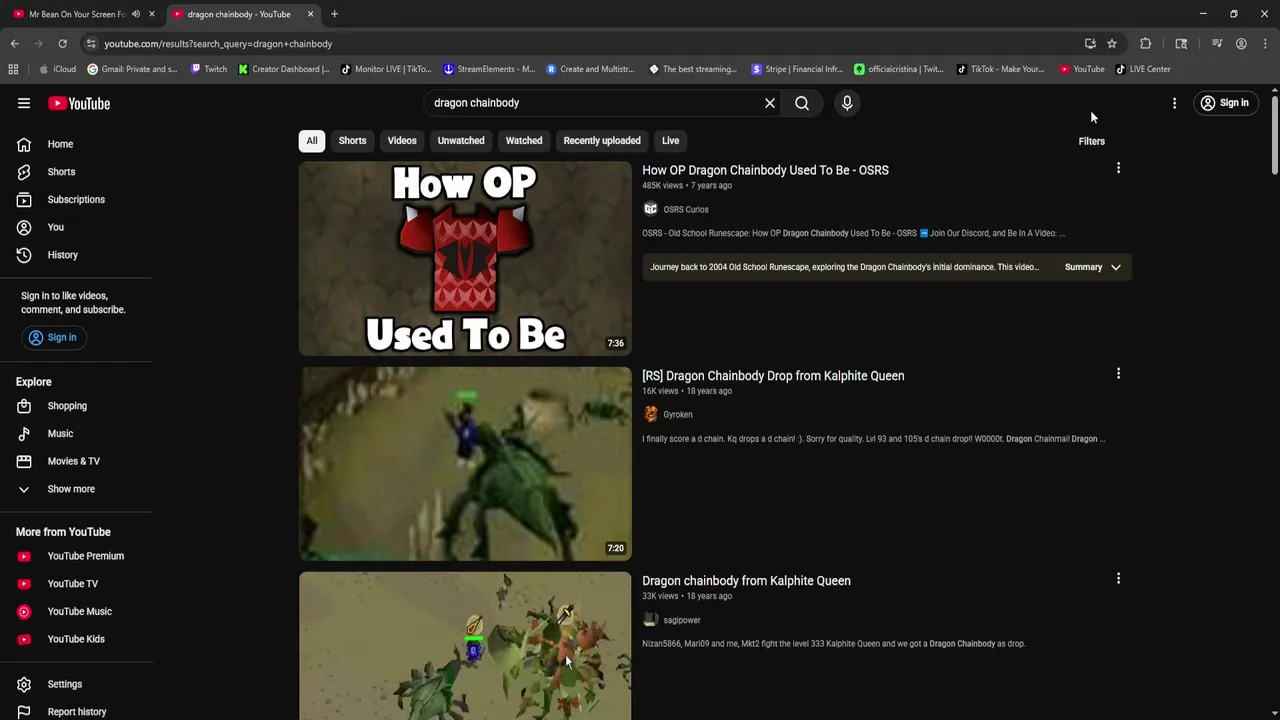Clear the search box with the X

click(770, 103)
